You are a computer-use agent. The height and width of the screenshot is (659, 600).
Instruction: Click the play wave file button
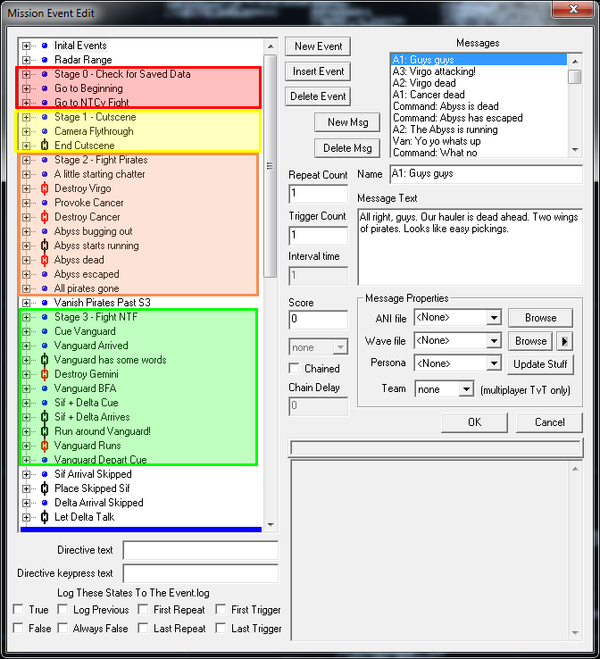562,341
